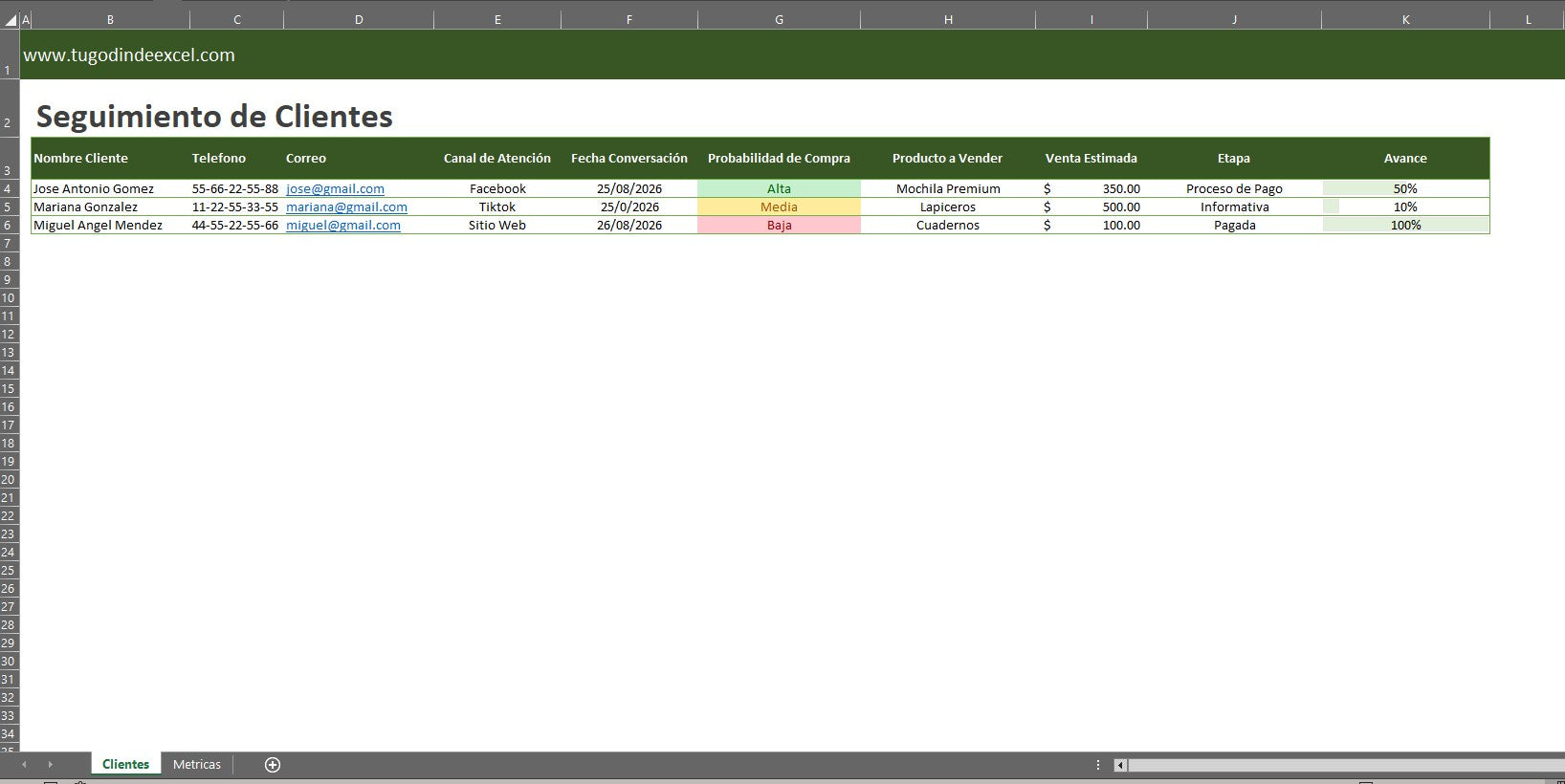Open the mariana@gmail.com link
The width and height of the screenshot is (1565, 784).
[346, 207]
